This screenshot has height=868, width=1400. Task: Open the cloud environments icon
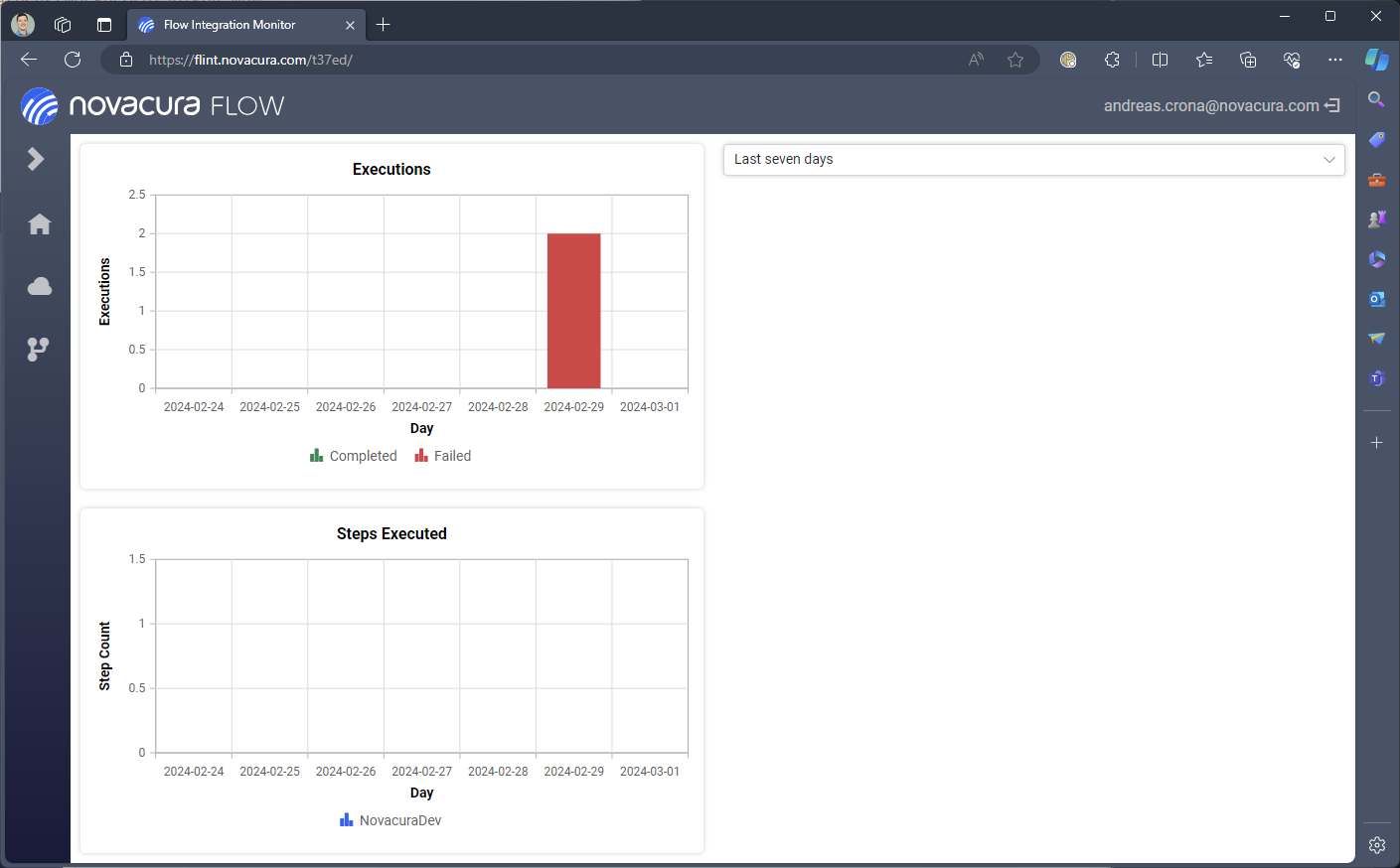40,287
